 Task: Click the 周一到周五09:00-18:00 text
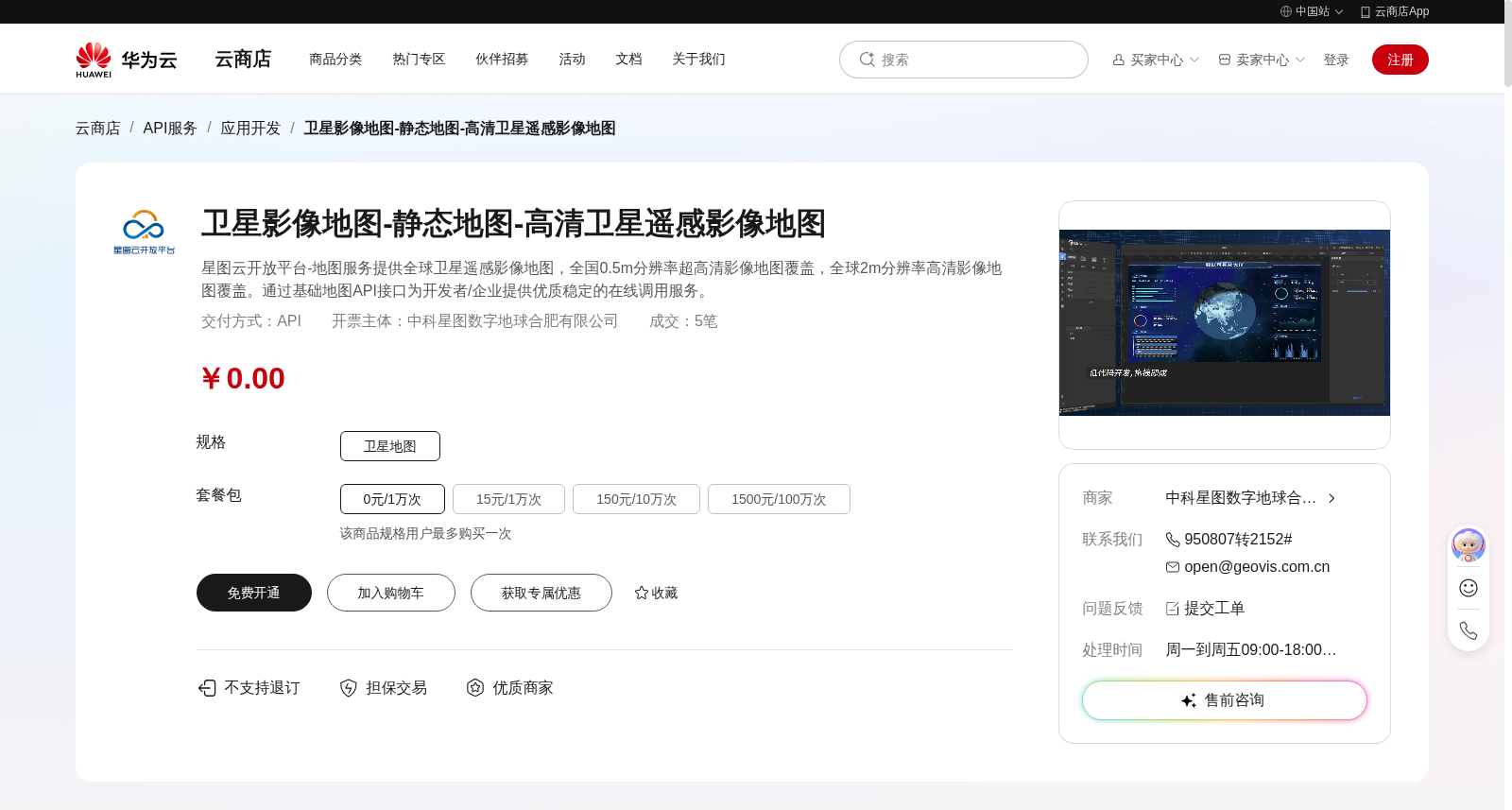(x=1251, y=650)
